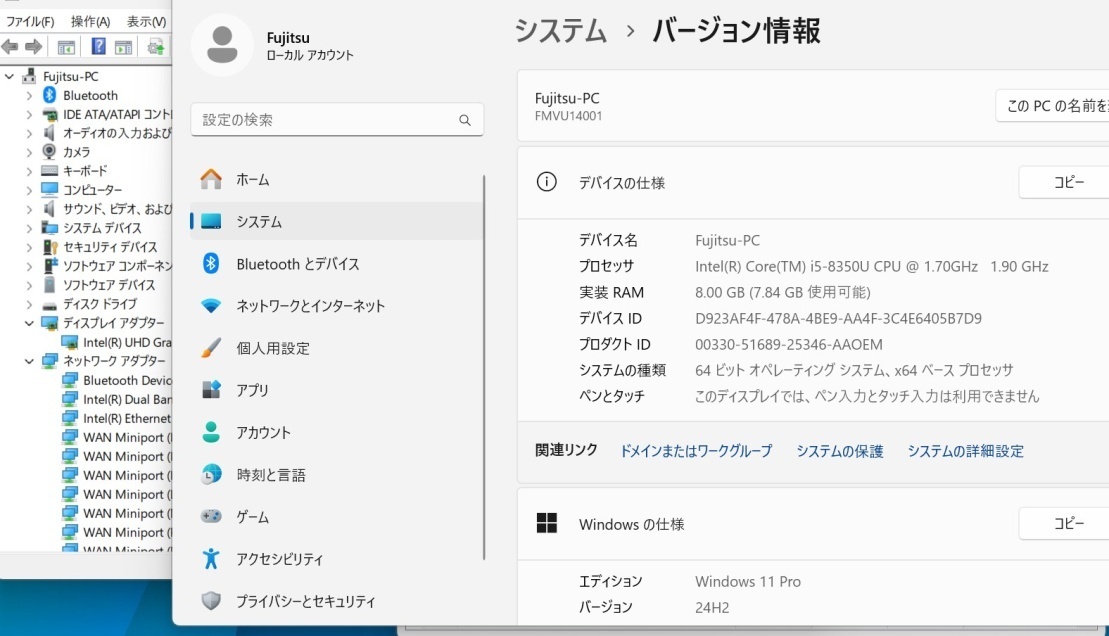
Task: Click the gaming controller icon
Action: (x=211, y=516)
